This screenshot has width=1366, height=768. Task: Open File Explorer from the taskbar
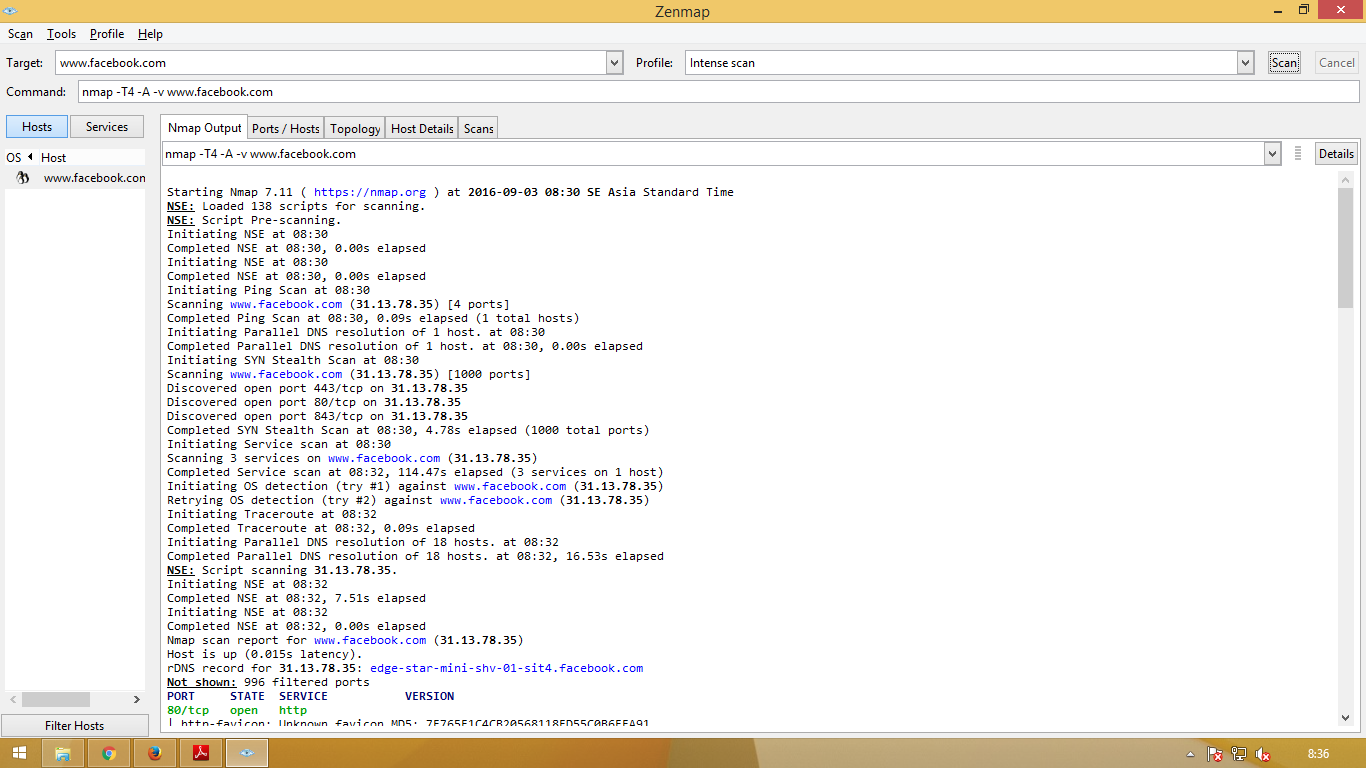(62, 753)
